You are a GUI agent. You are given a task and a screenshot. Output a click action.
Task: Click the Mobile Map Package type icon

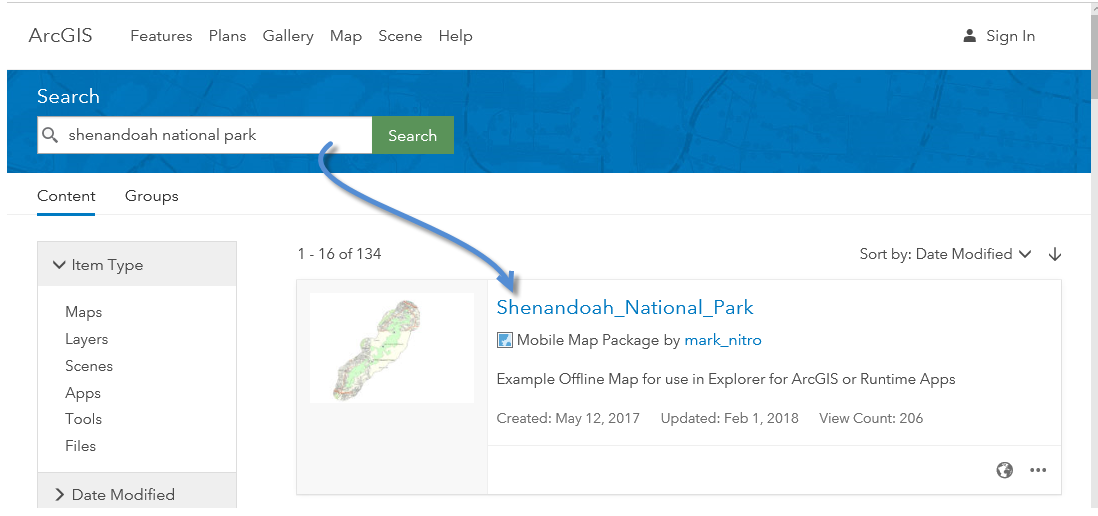(504, 340)
